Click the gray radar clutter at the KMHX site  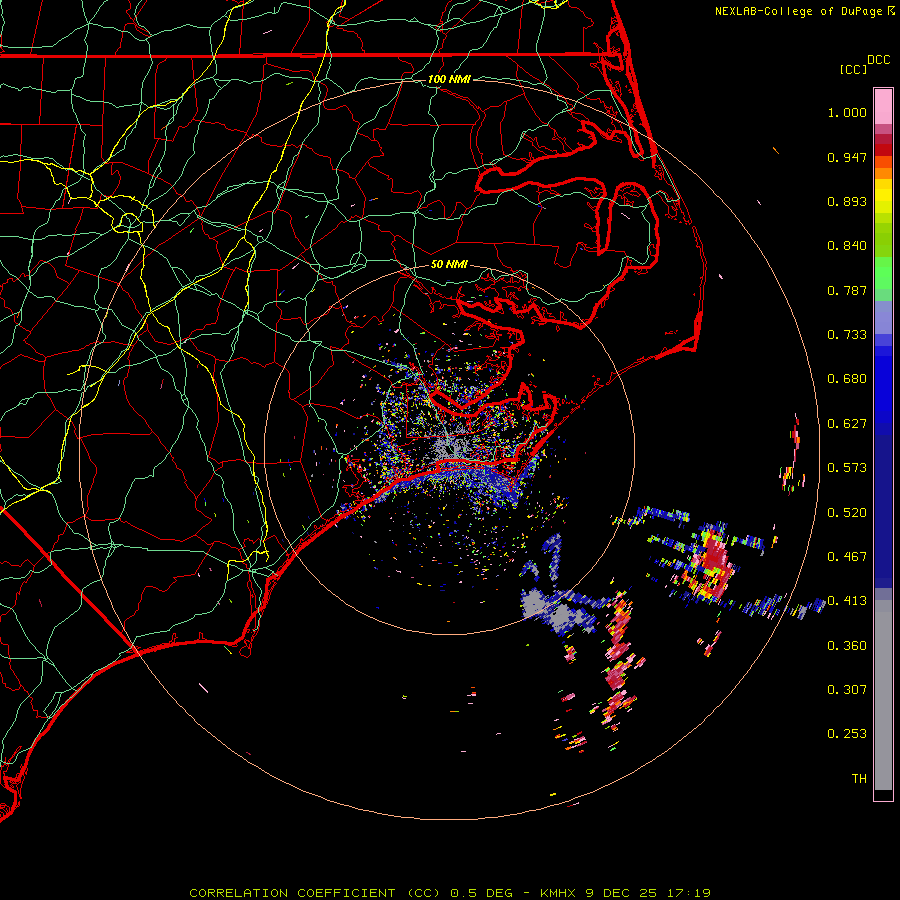coord(451,445)
